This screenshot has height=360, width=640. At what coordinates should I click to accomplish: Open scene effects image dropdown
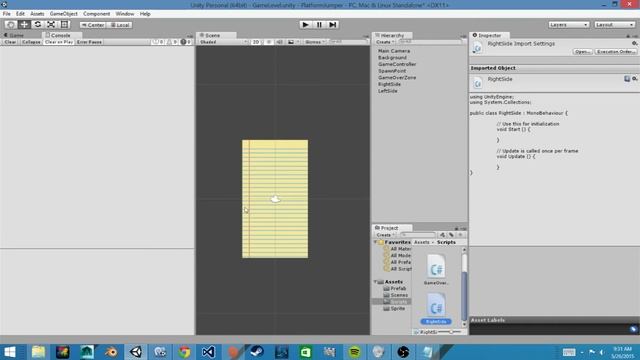(293, 42)
